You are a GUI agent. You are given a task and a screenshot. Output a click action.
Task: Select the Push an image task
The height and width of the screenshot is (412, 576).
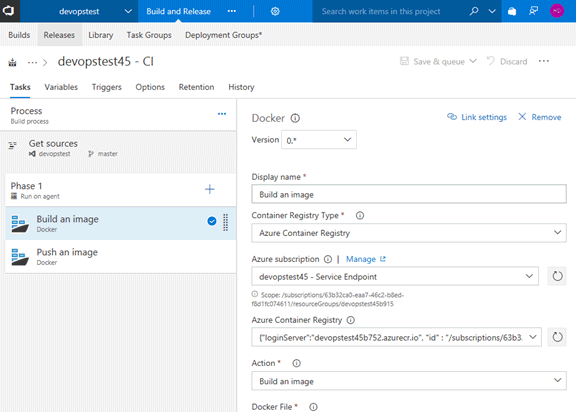(x=120, y=256)
